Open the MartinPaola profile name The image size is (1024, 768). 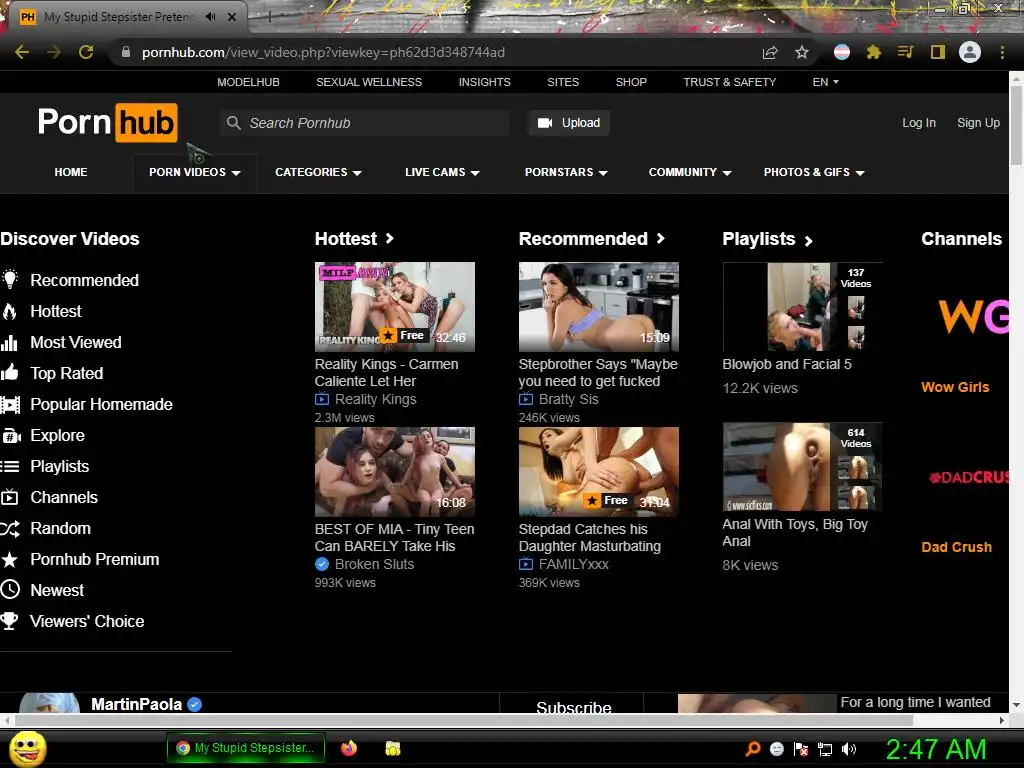136,704
